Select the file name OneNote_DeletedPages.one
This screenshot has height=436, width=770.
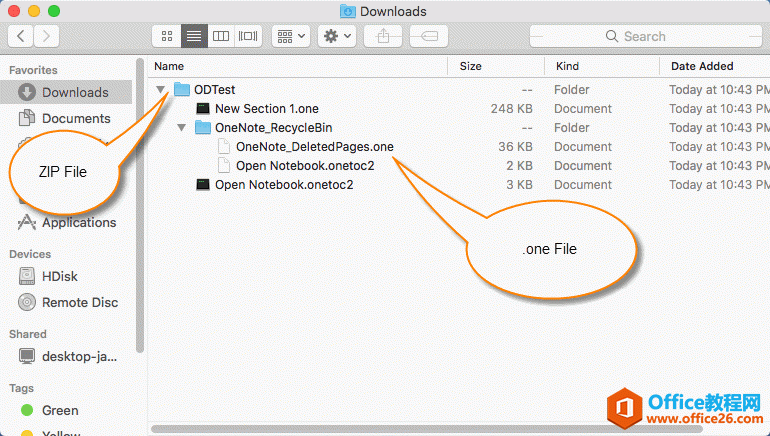pos(315,147)
